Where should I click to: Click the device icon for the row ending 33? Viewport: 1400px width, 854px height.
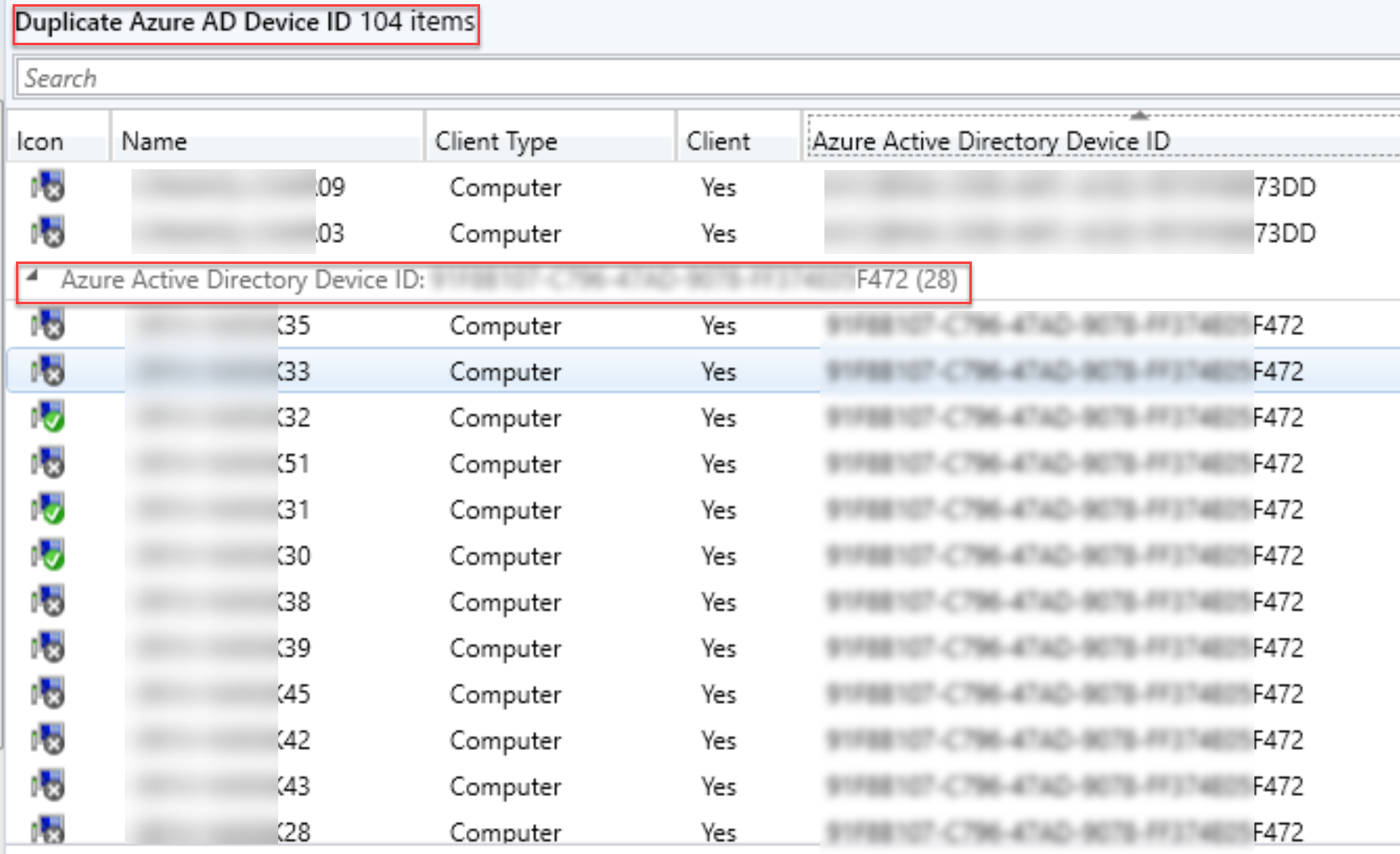coord(48,370)
